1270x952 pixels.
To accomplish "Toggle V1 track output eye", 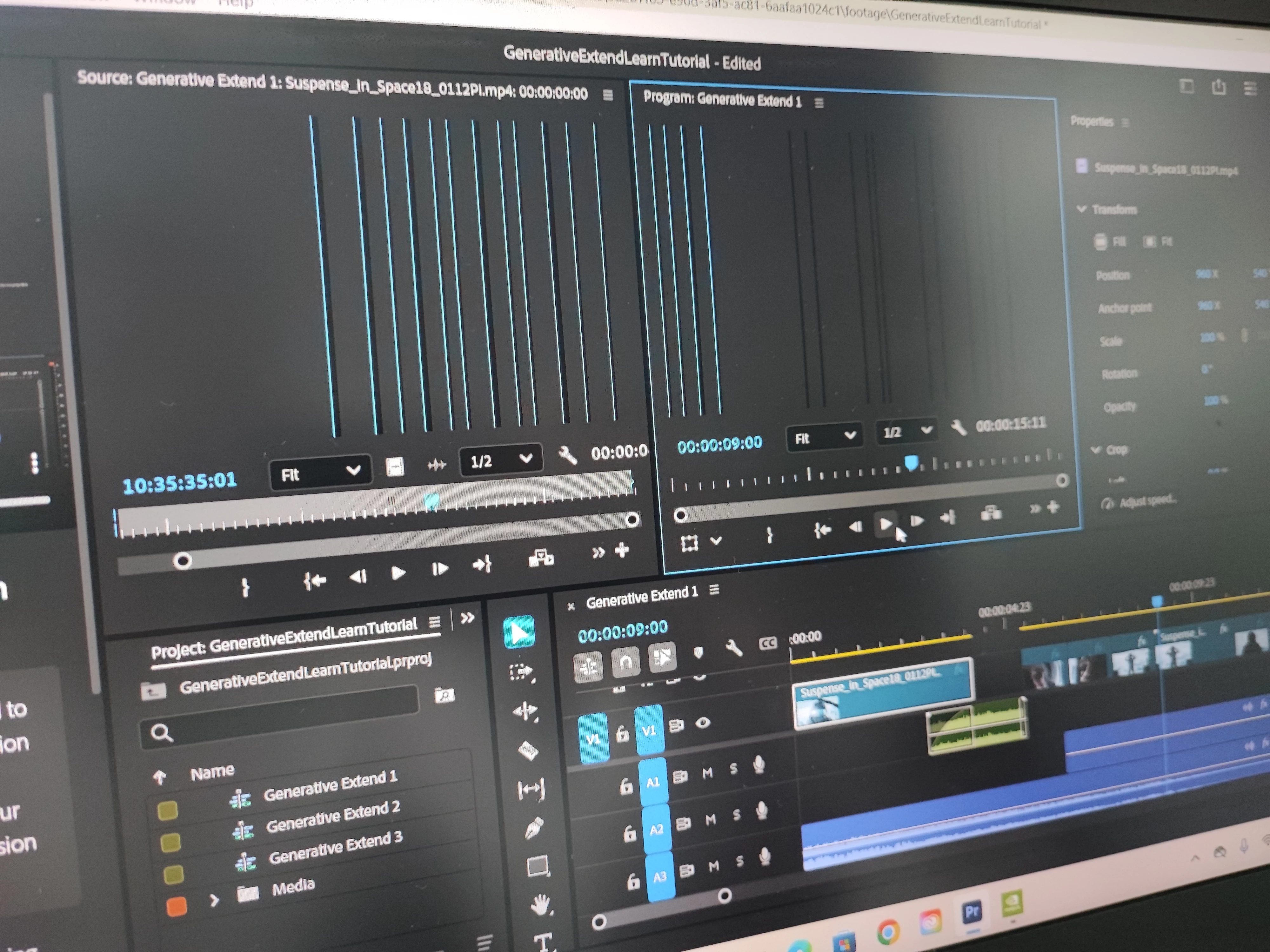I will click(x=703, y=723).
